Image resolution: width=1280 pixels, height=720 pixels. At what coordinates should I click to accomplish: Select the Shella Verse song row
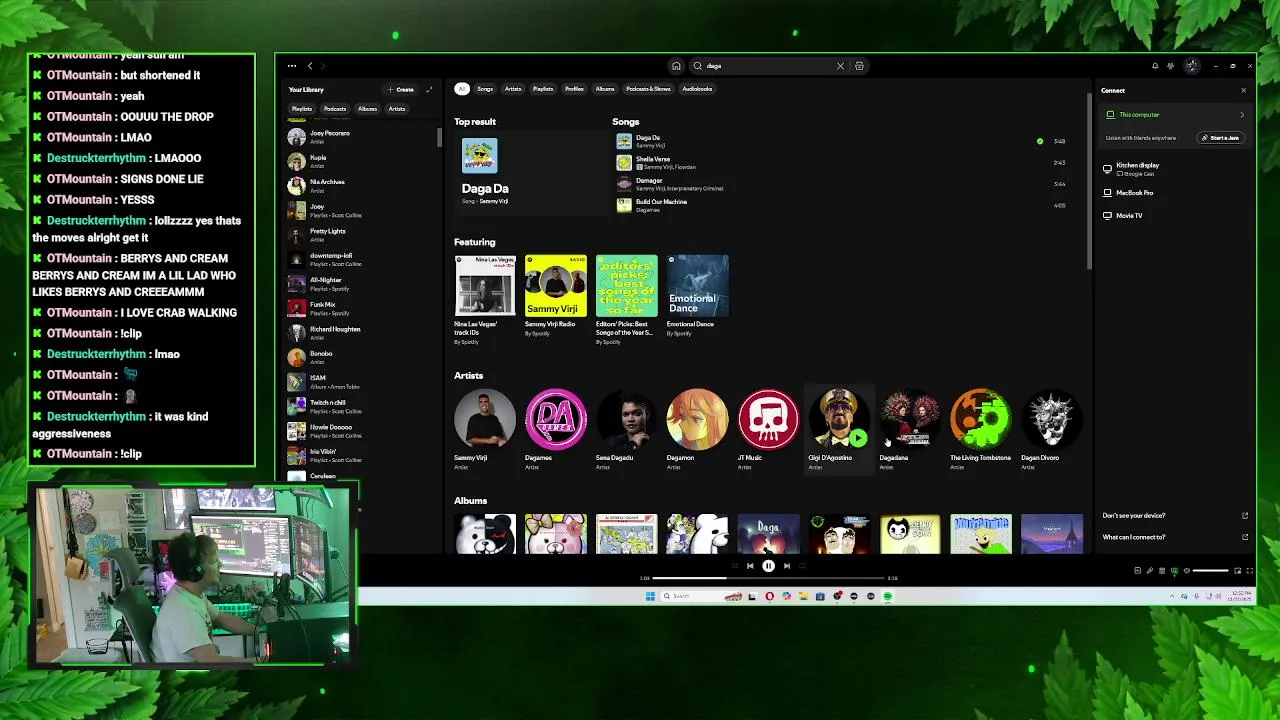click(840, 162)
